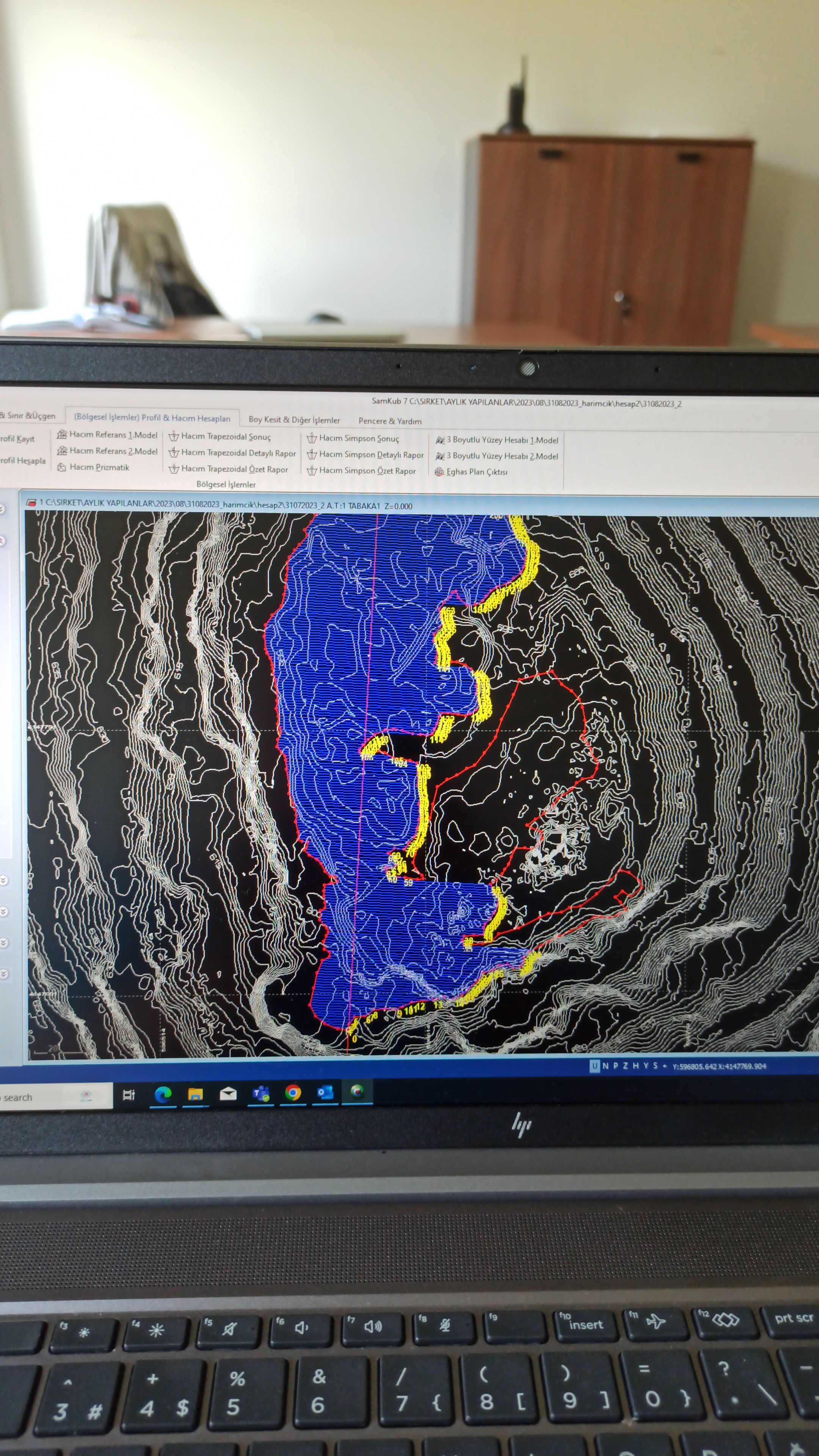Image resolution: width=819 pixels, height=1456 pixels.
Task: Open Eghas Plan Çıktısı
Action: pos(476,472)
